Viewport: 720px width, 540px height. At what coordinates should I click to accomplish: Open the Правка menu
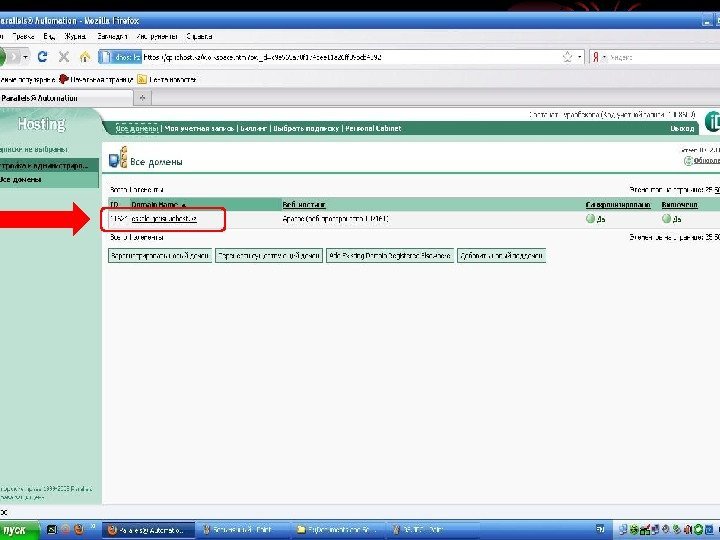(23, 36)
